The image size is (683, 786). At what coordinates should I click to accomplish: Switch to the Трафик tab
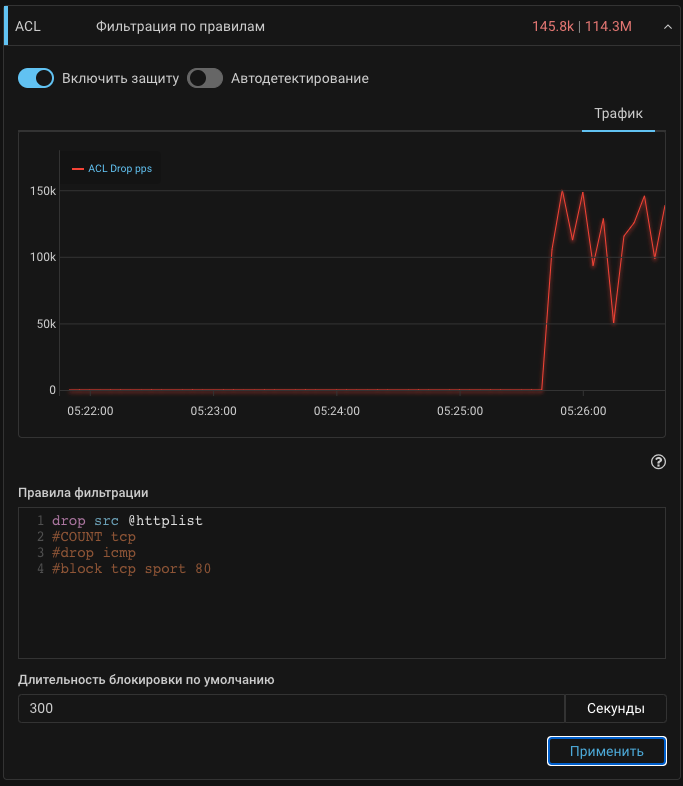[618, 114]
